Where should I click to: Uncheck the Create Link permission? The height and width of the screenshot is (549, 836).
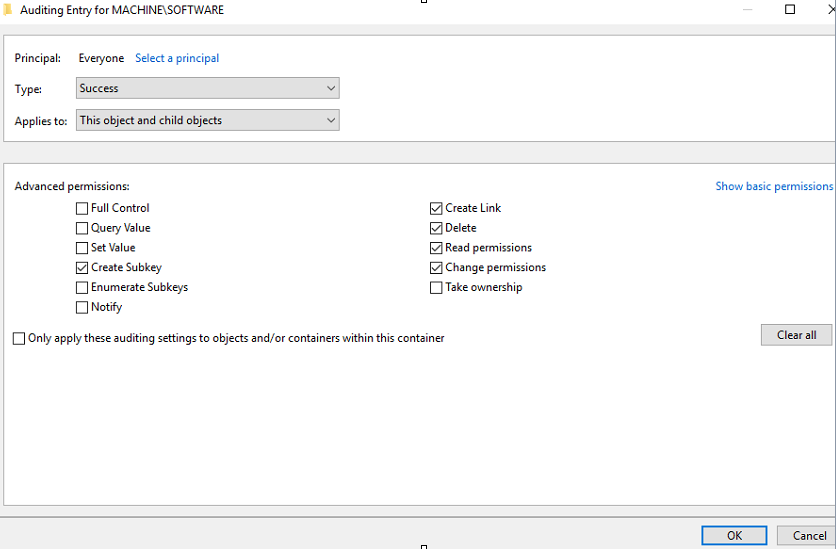click(x=436, y=208)
